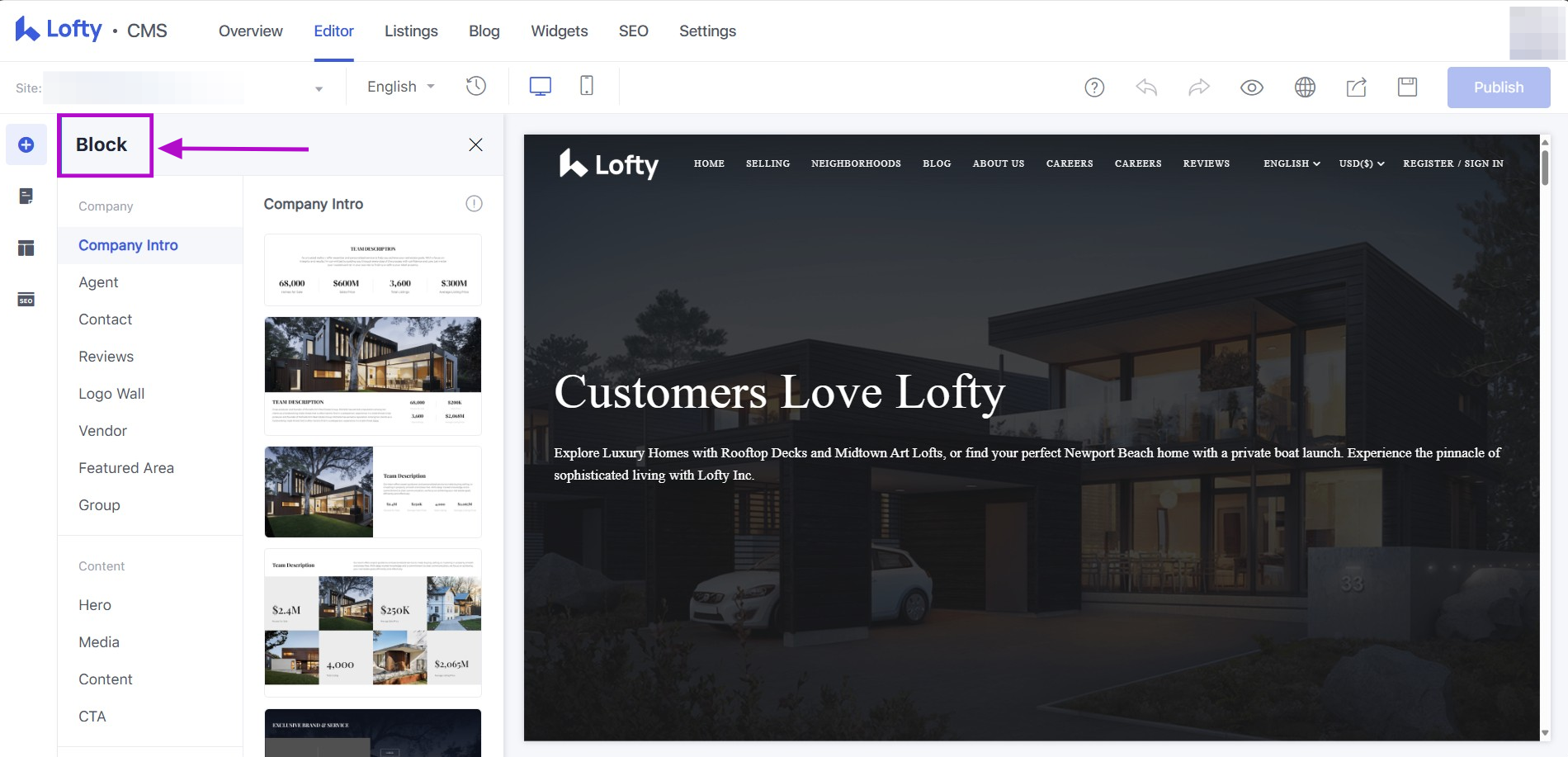Click the undo arrow icon
The height and width of the screenshot is (757, 1568).
point(1146,88)
